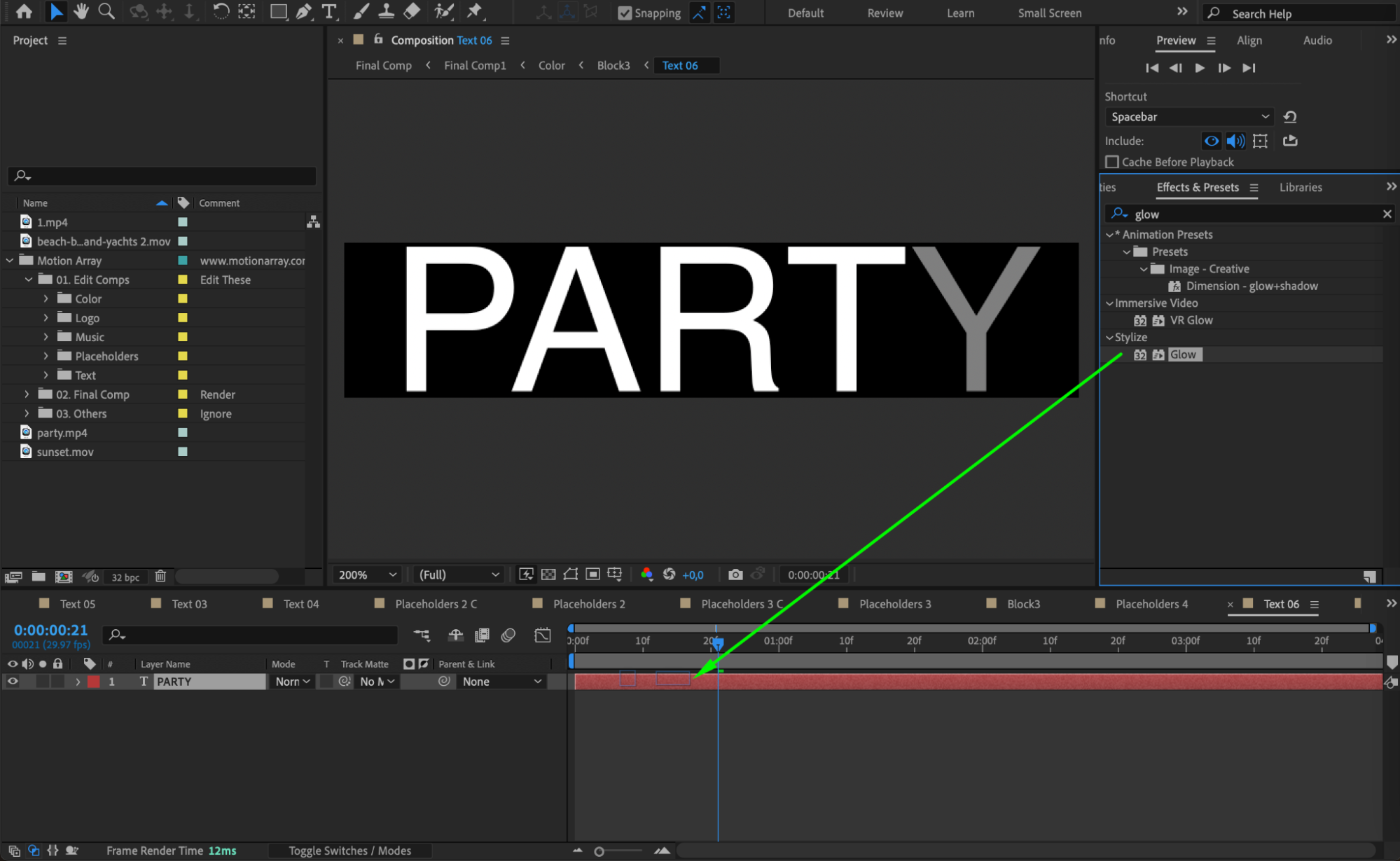Image resolution: width=1400 pixels, height=861 pixels.
Task: Click Toggle Switches / Modes button
Action: tap(349, 850)
